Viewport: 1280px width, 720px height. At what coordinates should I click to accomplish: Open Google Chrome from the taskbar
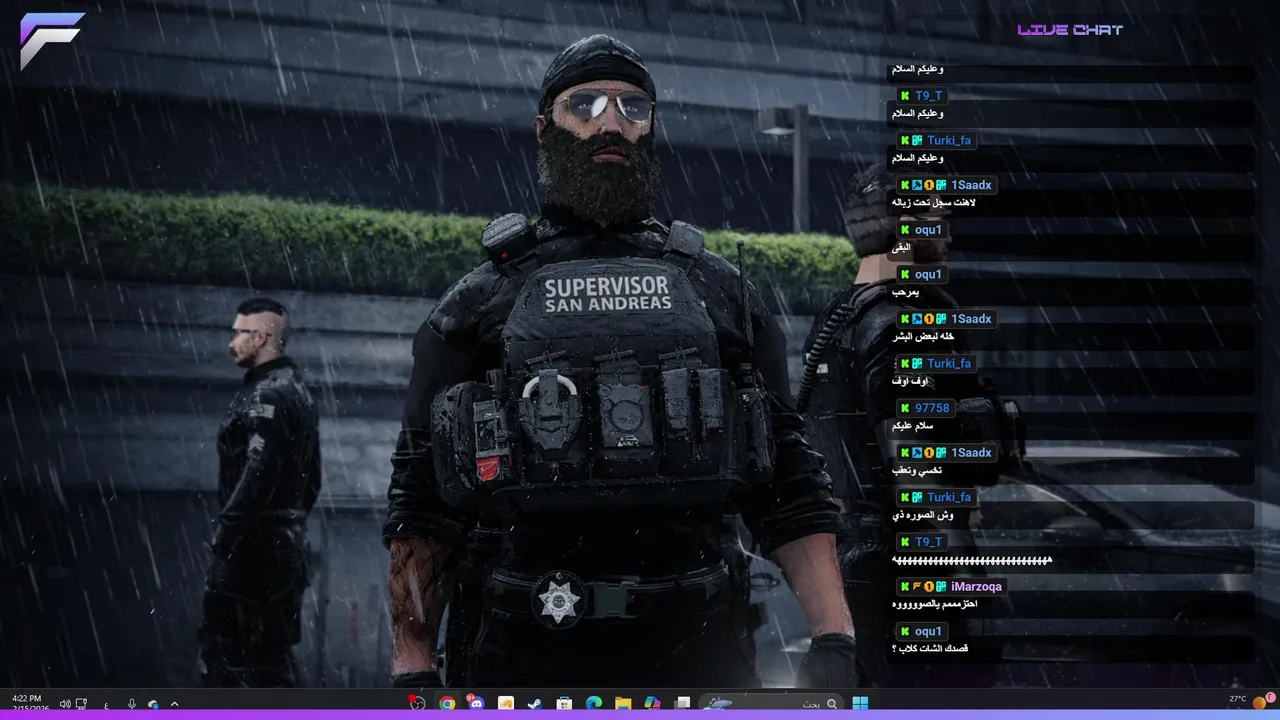(x=447, y=704)
